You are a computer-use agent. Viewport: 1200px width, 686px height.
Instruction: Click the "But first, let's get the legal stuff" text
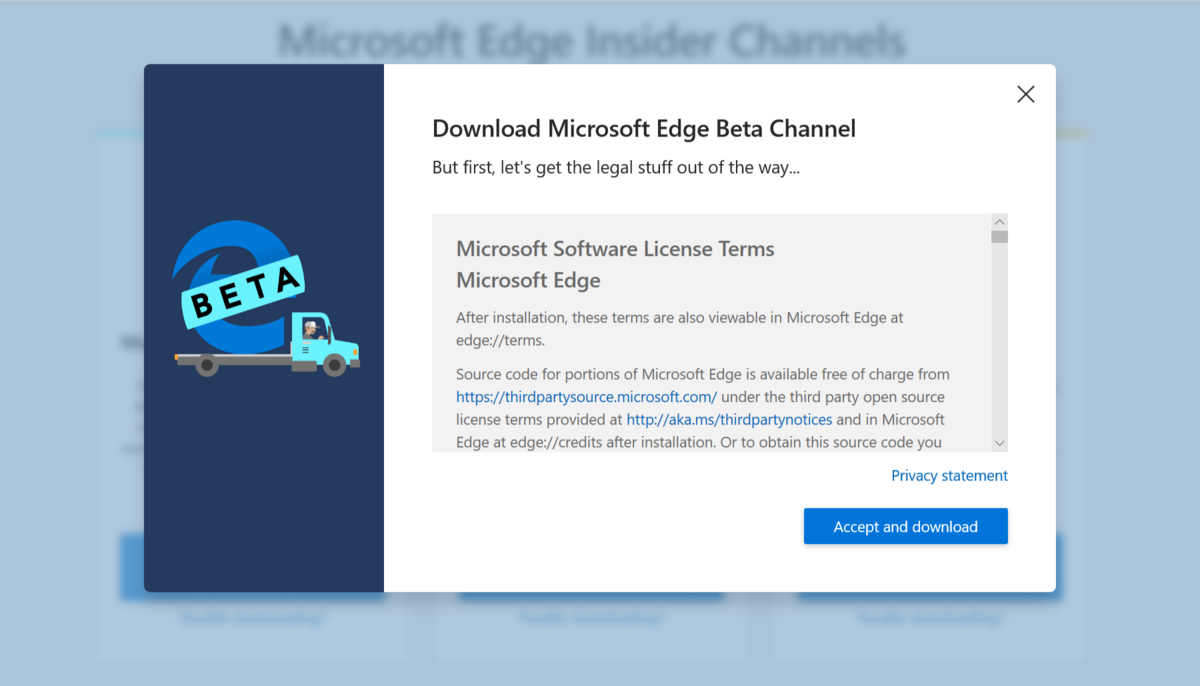(616, 168)
